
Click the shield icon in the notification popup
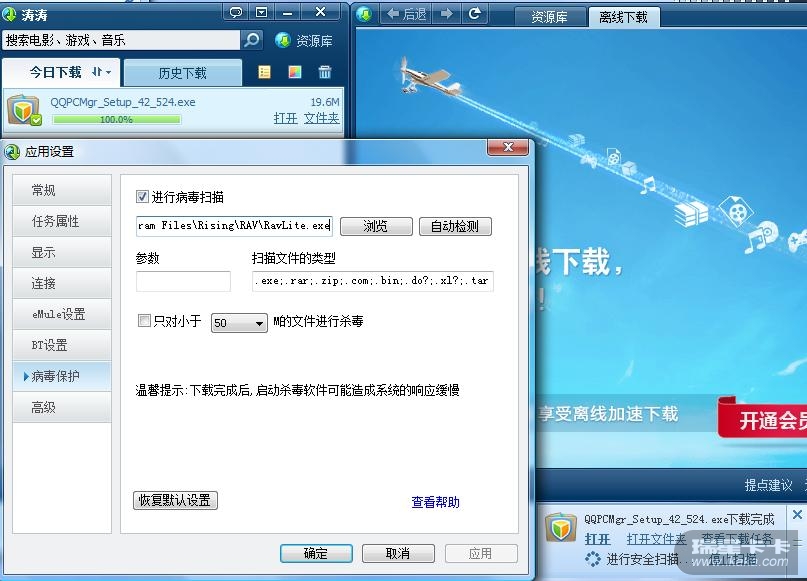(x=560, y=527)
